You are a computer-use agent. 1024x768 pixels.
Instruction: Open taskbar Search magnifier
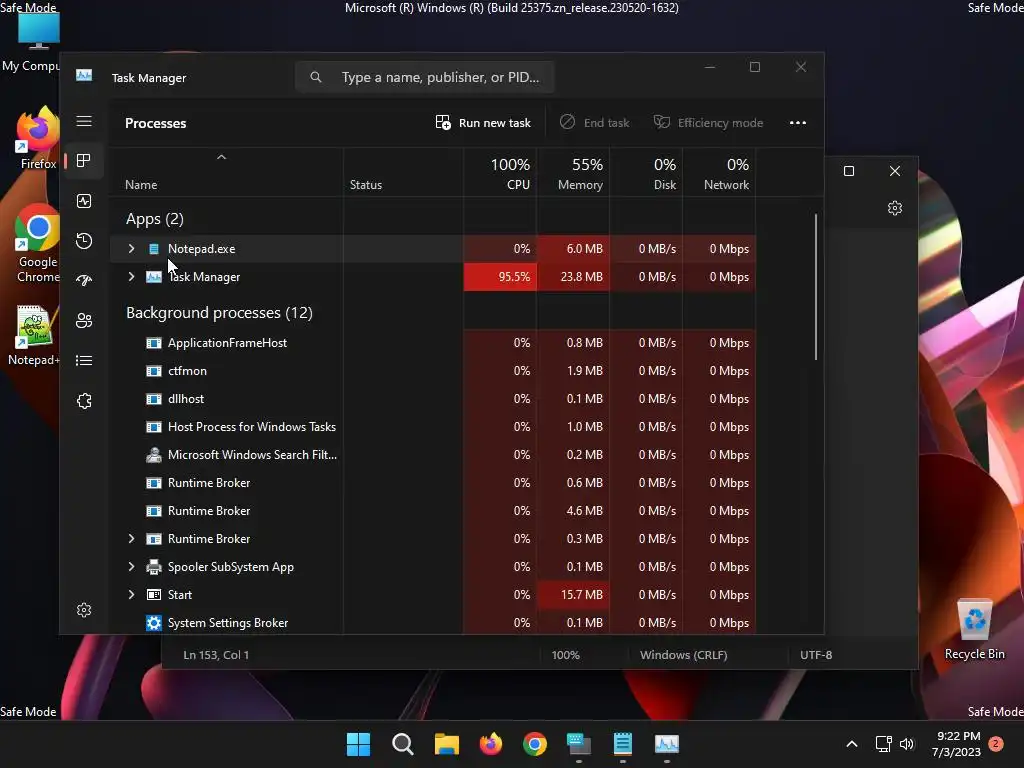point(402,744)
